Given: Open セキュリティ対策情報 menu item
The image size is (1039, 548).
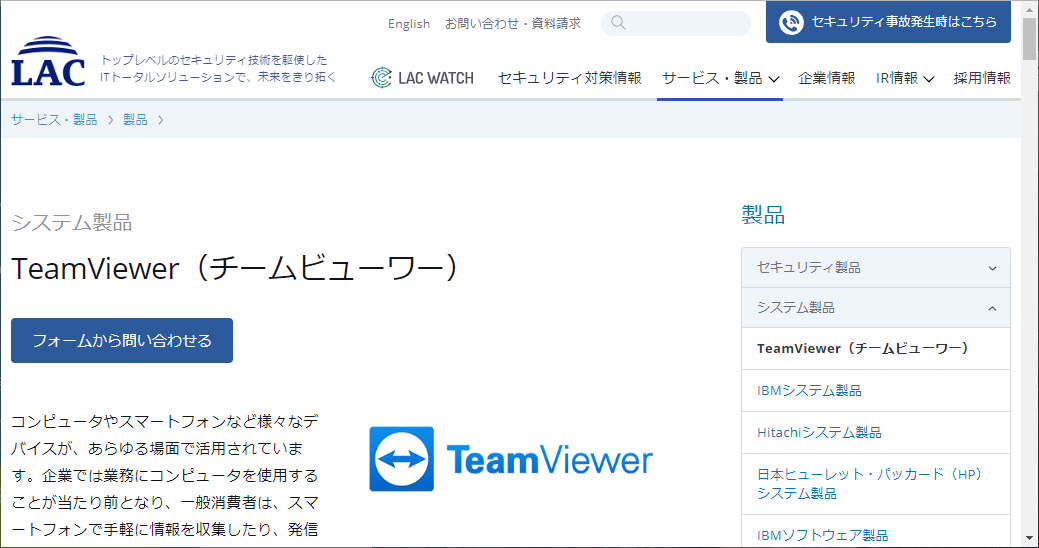Looking at the screenshot, I should pos(570,78).
